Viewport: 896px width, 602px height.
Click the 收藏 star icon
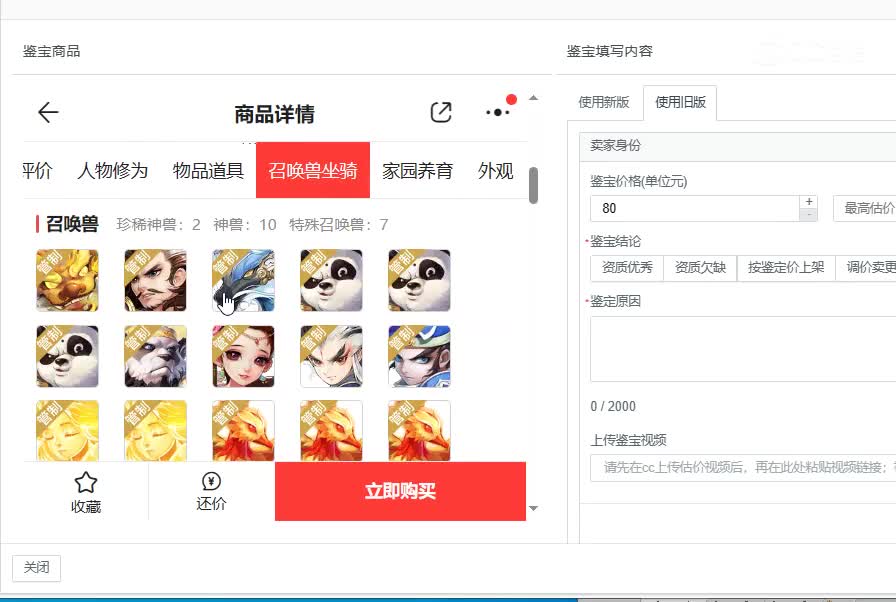(86, 483)
